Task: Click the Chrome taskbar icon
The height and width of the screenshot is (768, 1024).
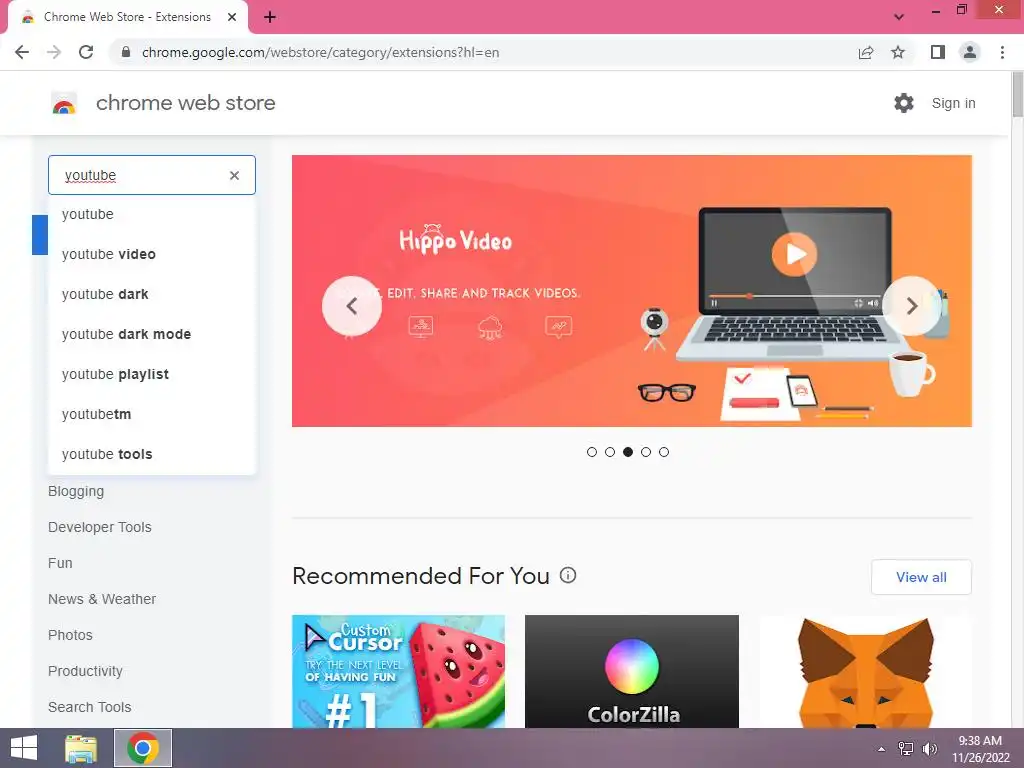Action: point(143,748)
